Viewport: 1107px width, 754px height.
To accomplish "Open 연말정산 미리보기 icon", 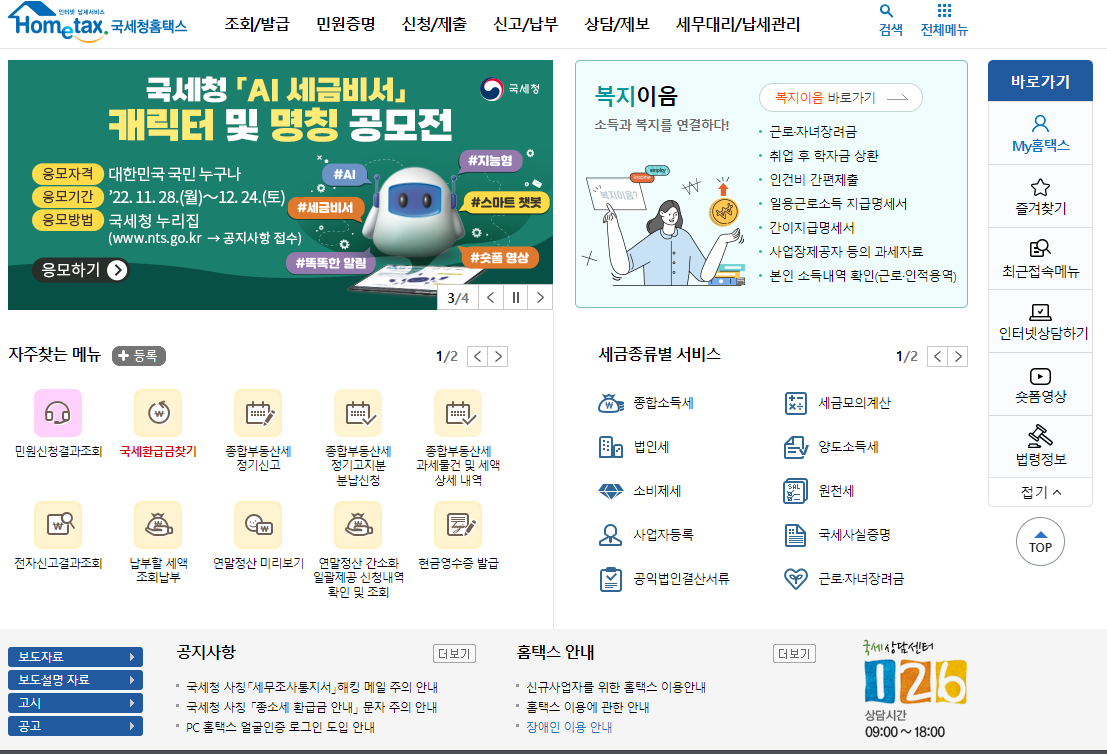I will (x=258, y=525).
